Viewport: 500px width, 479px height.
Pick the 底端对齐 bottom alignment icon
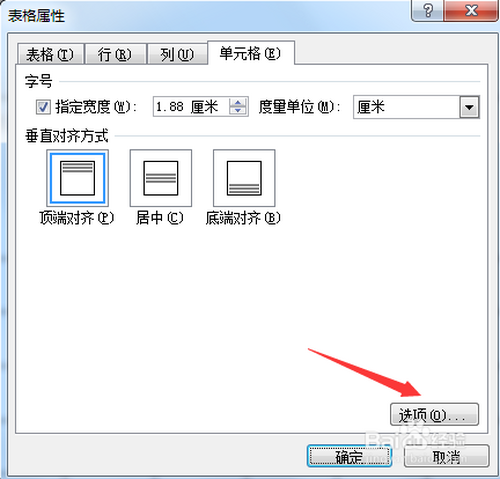coord(244,178)
